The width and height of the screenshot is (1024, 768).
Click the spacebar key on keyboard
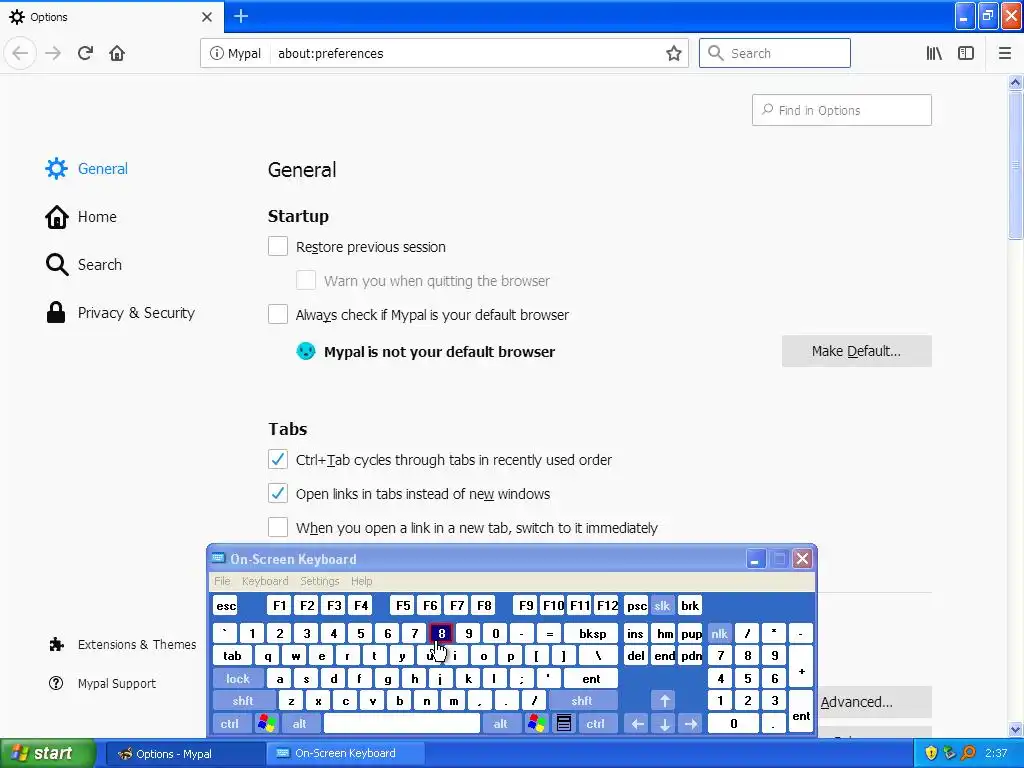(402, 724)
